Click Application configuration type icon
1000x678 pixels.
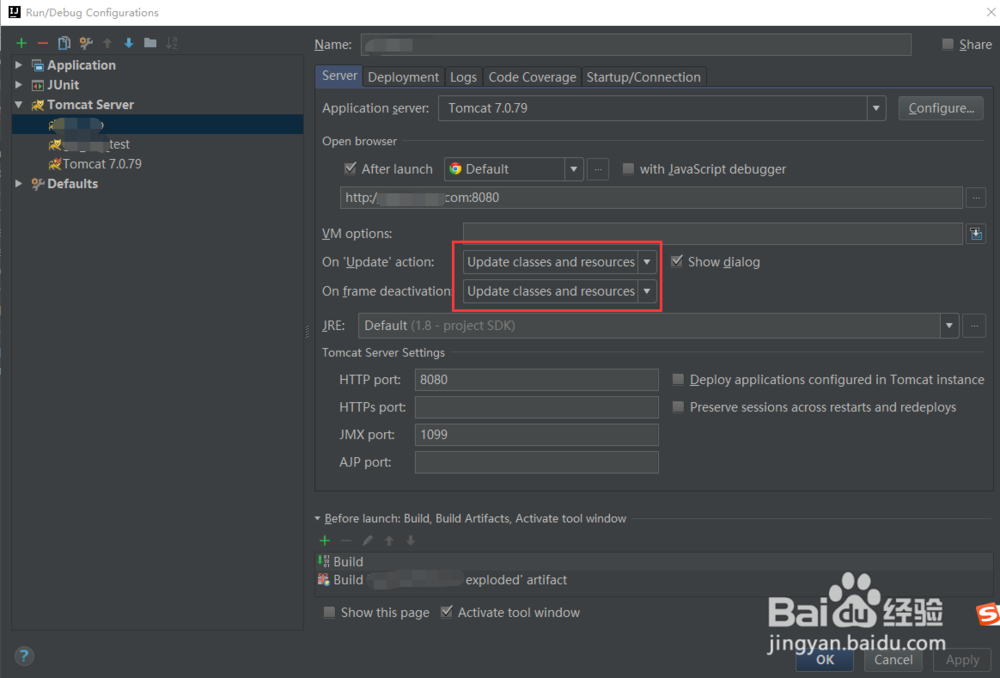click(38, 65)
